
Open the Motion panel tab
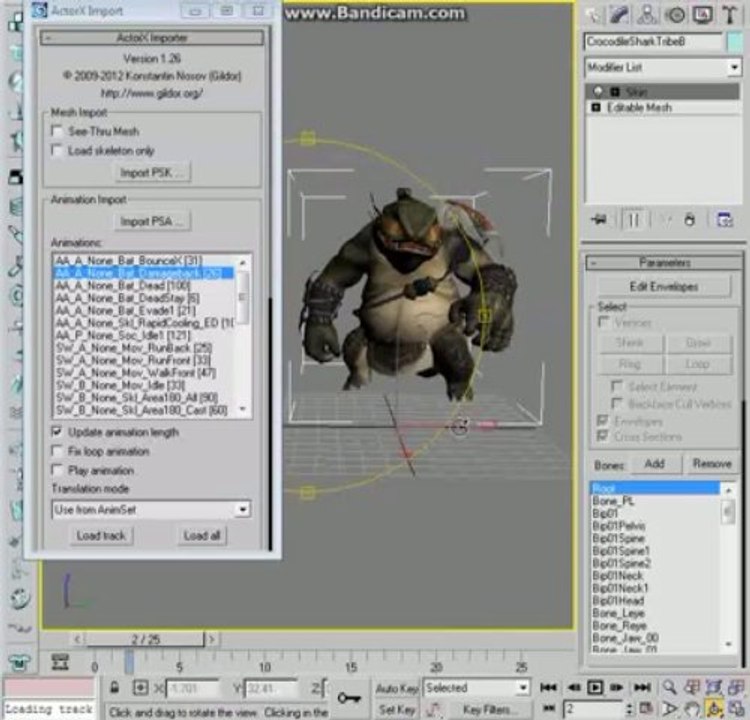(x=675, y=15)
